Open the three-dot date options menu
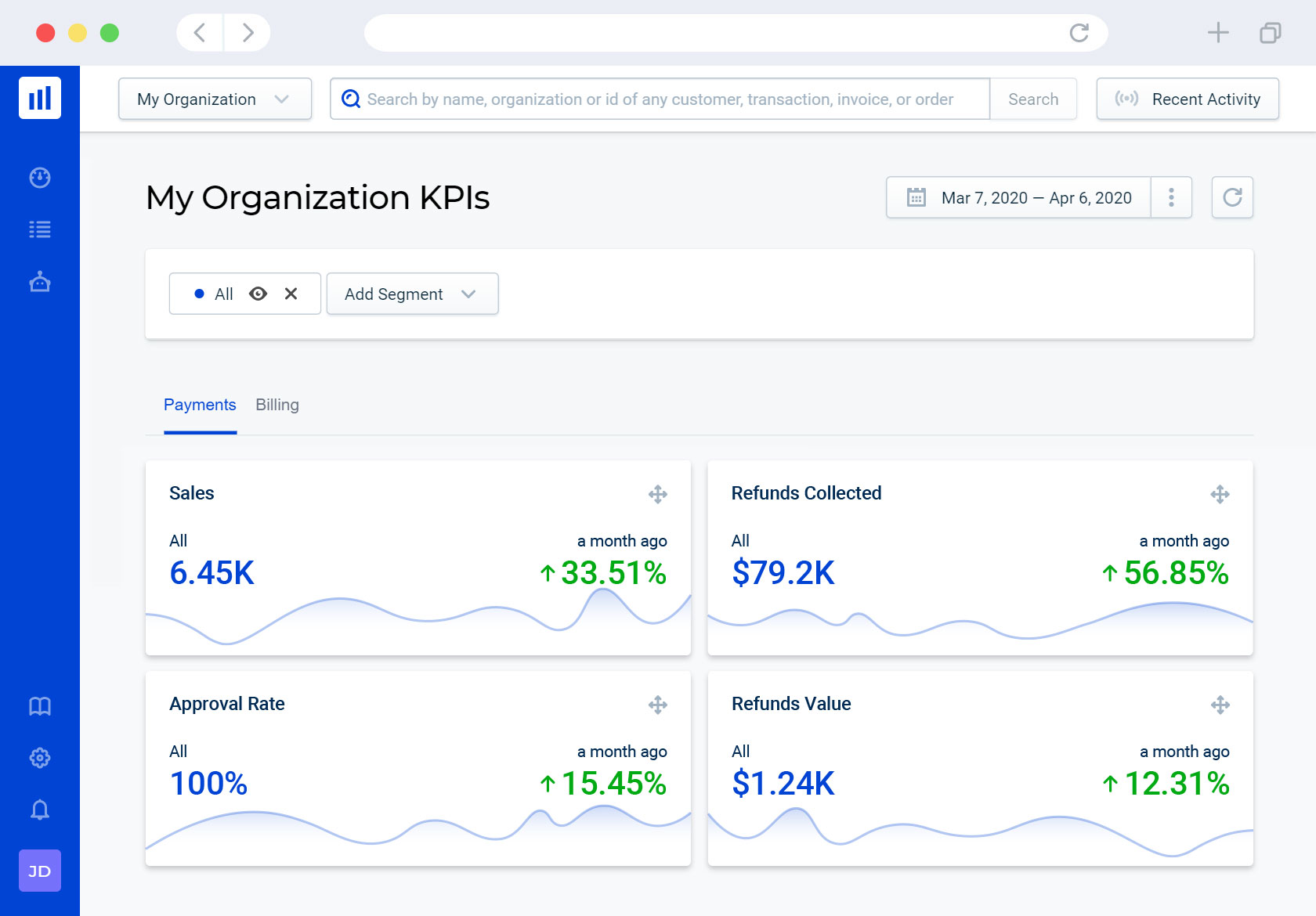 coord(1171,197)
